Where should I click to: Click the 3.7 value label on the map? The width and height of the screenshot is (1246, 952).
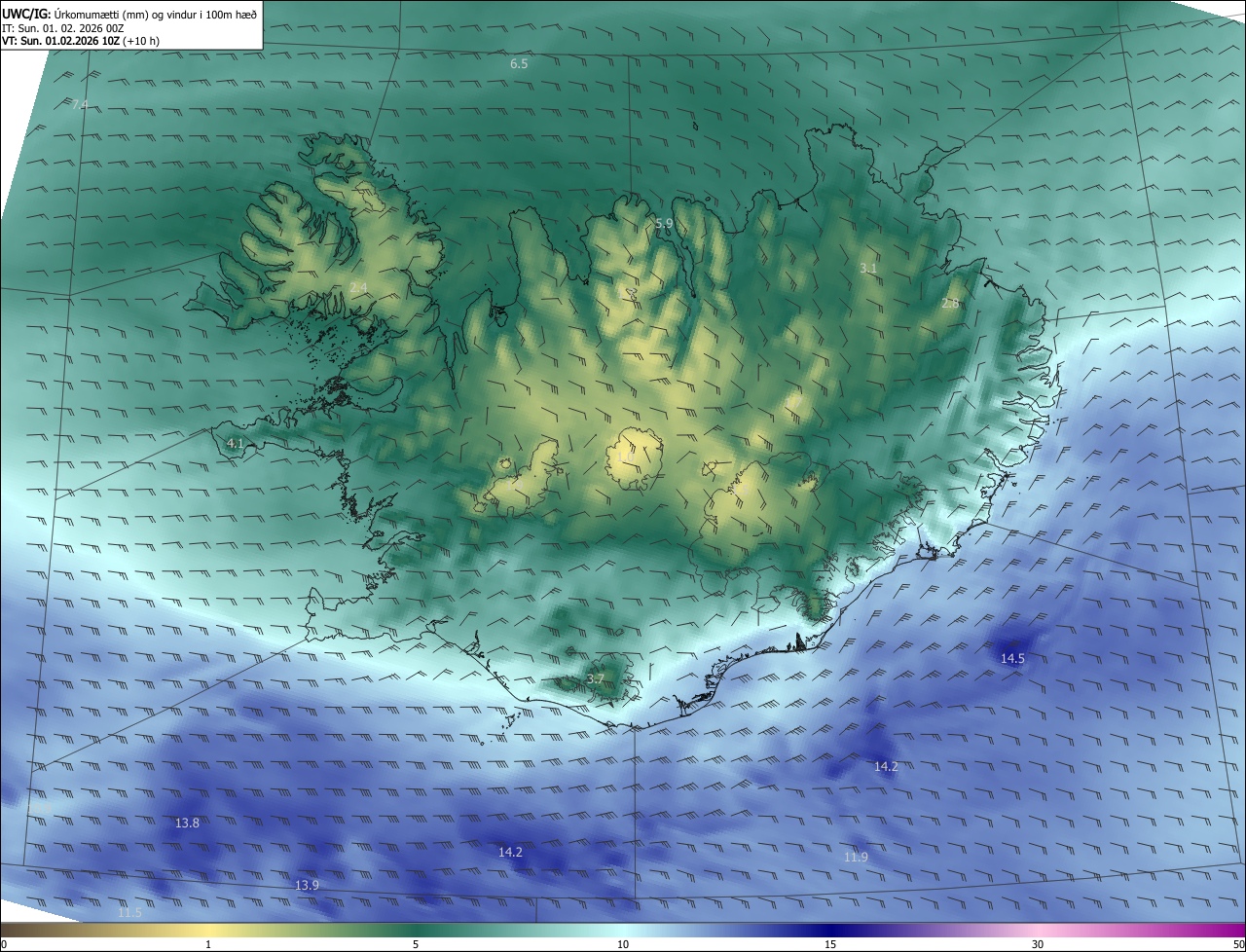click(596, 678)
